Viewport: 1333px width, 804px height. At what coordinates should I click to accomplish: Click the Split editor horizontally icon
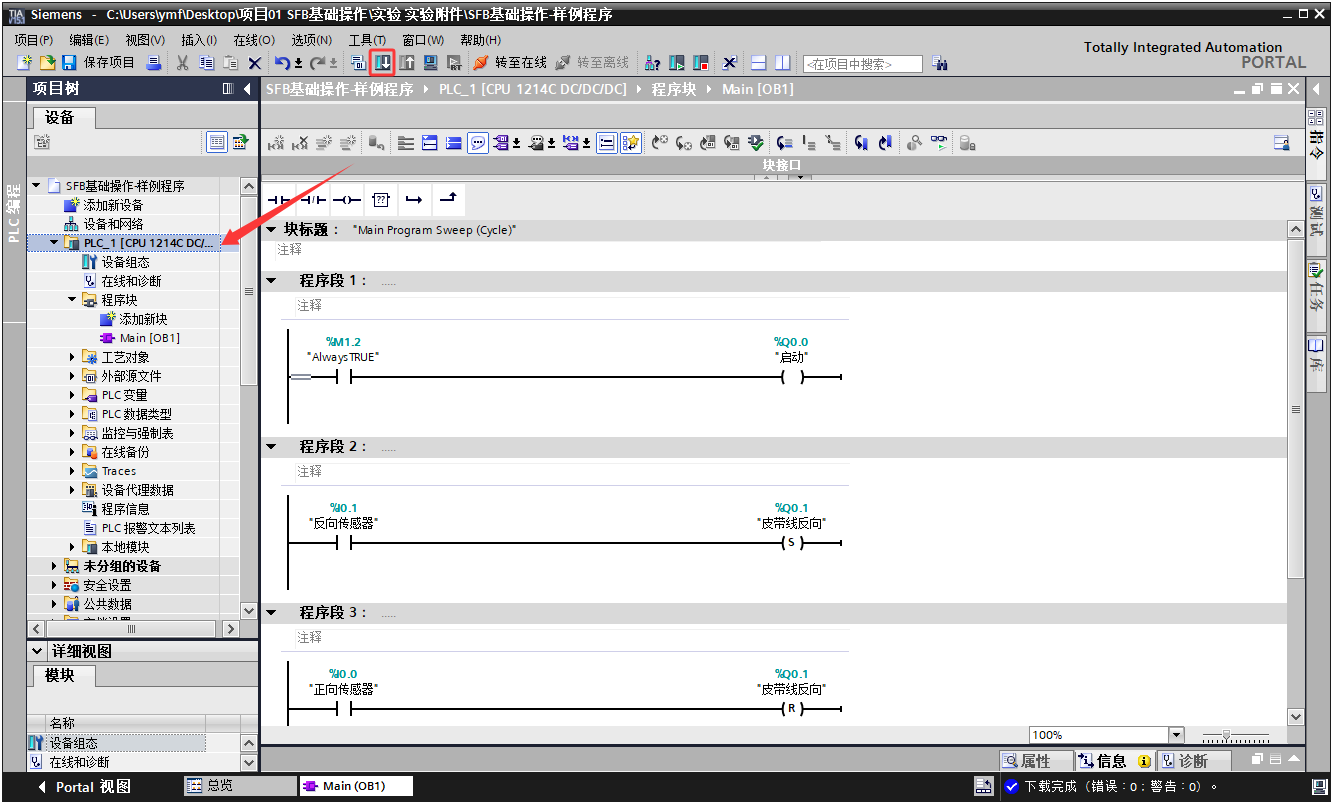(759, 63)
